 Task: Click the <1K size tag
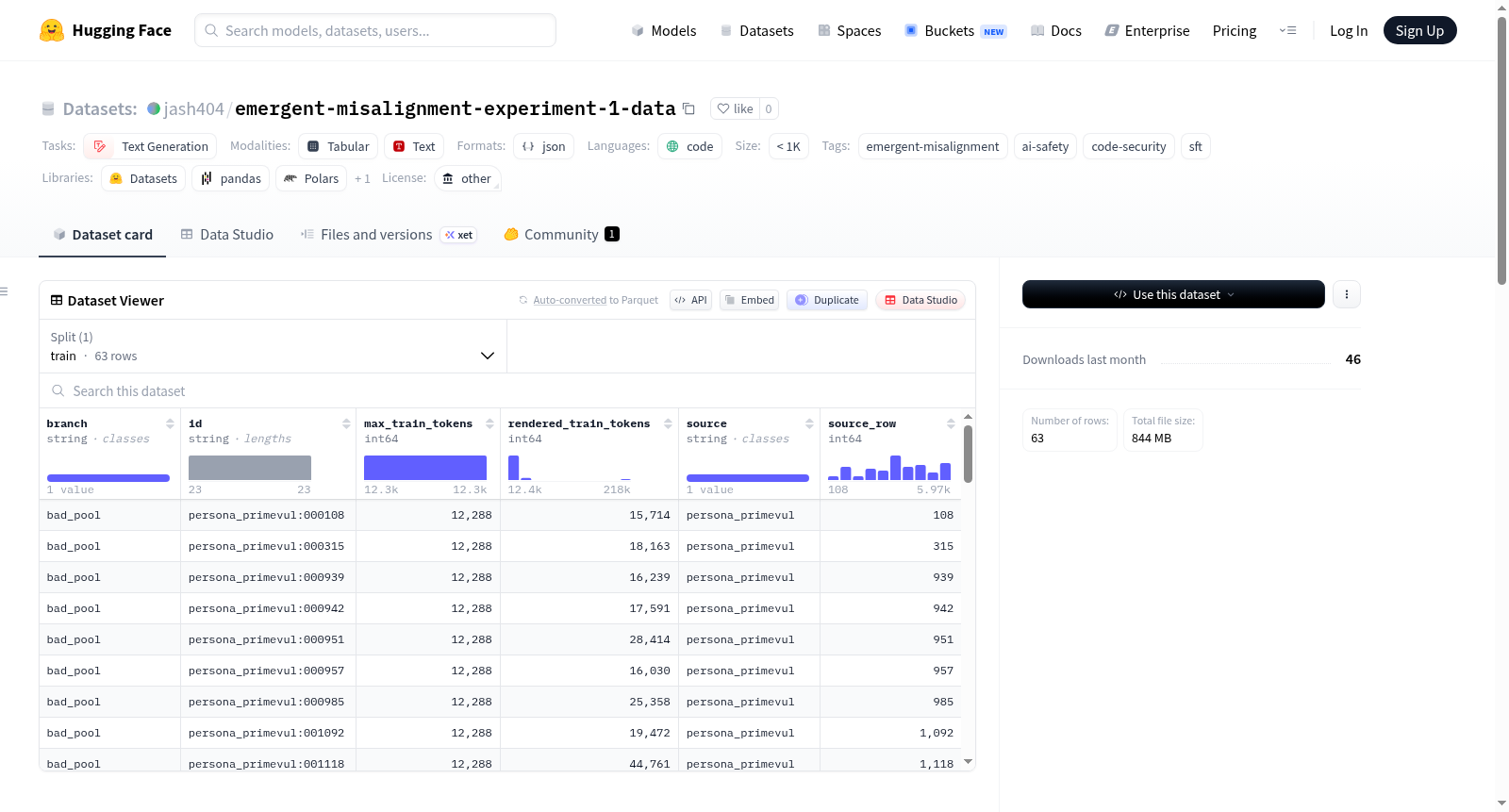point(788,146)
